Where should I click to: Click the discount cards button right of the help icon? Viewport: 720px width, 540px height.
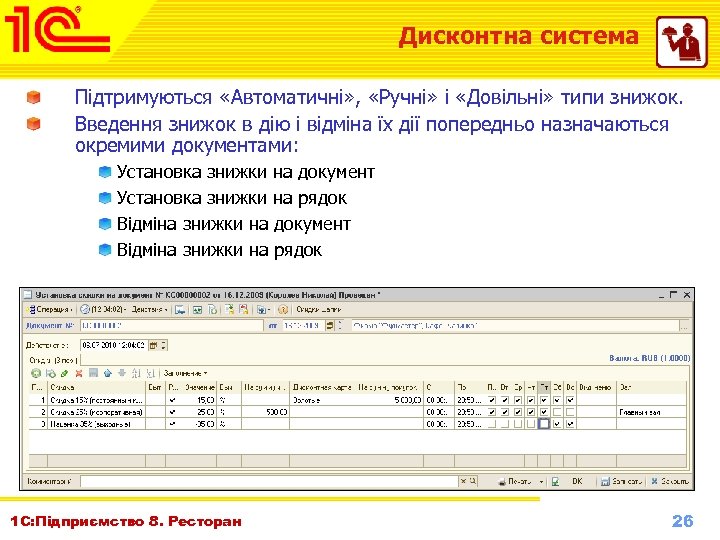tap(318, 309)
